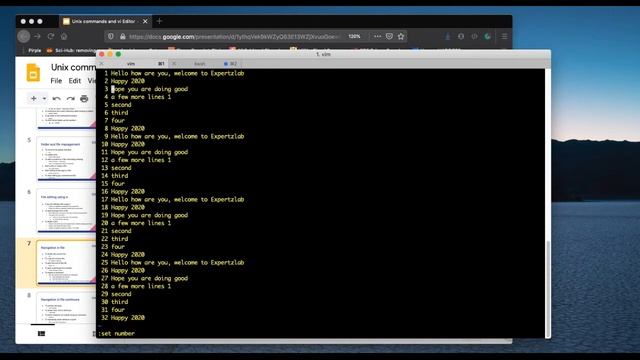The width and height of the screenshot is (640, 360).
Task: Click line 27 'Hope you are doing good'
Action: 149,278
